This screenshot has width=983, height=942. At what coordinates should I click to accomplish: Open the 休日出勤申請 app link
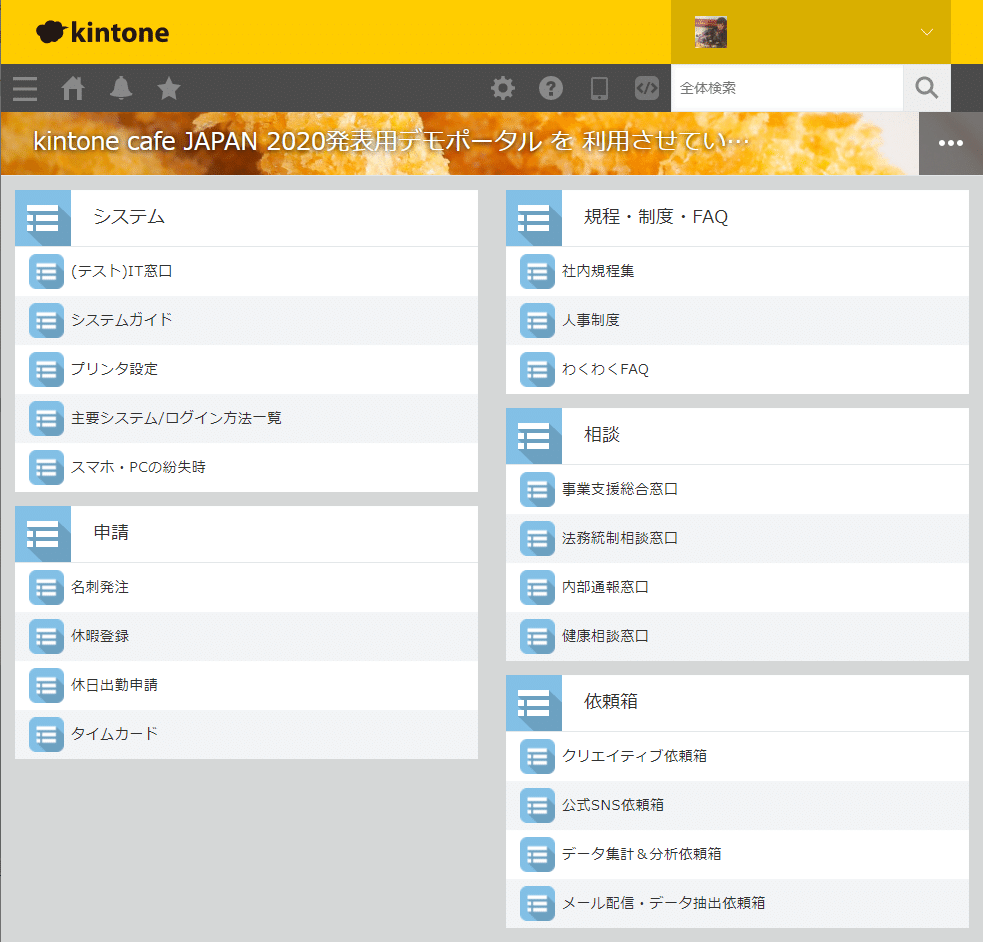(x=114, y=684)
